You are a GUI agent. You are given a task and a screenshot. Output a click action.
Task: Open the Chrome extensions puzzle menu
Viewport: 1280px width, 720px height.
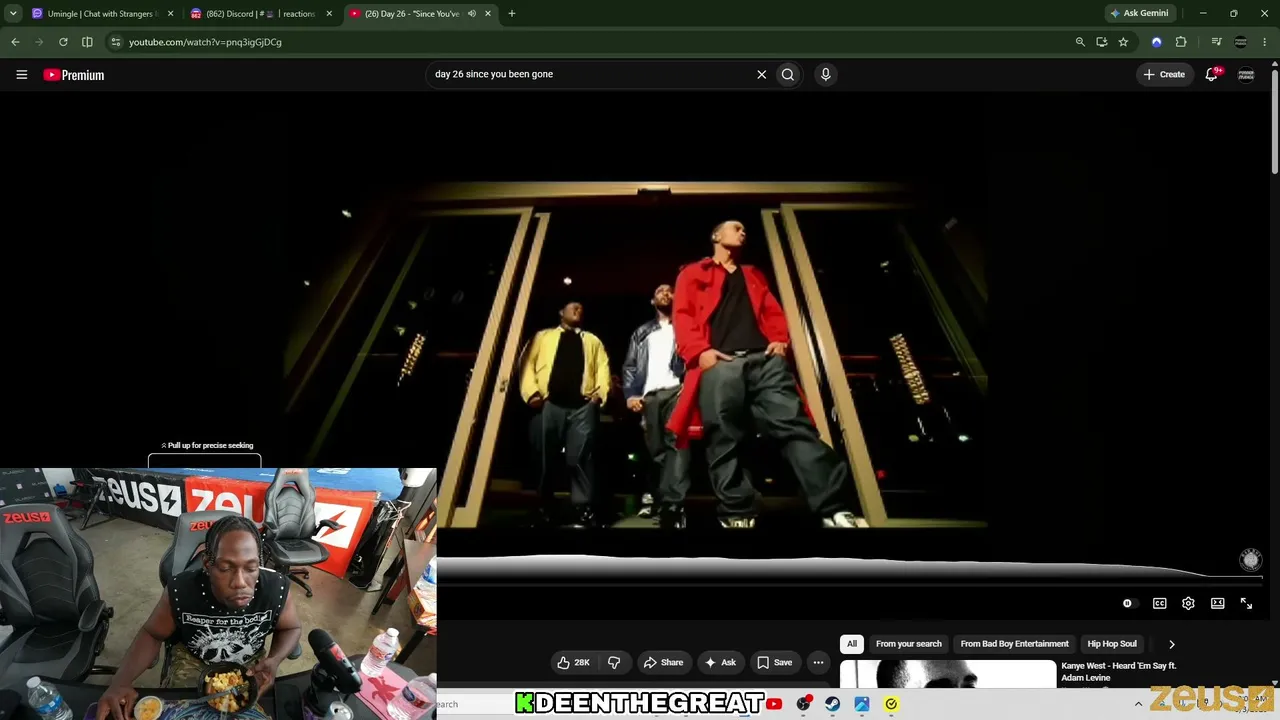[1181, 42]
